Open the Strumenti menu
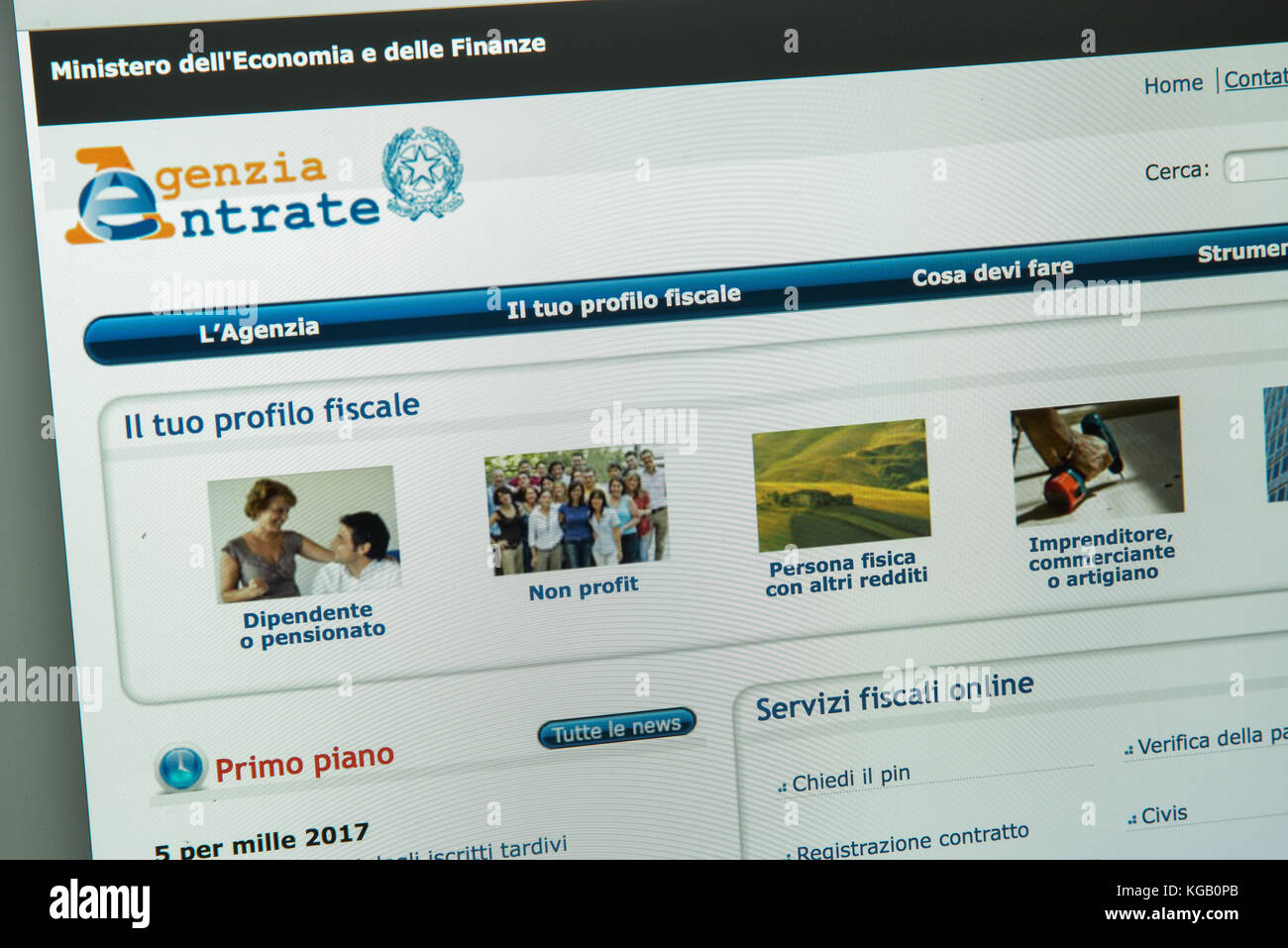This screenshot has width=1288, height=948. point(1242,252)
